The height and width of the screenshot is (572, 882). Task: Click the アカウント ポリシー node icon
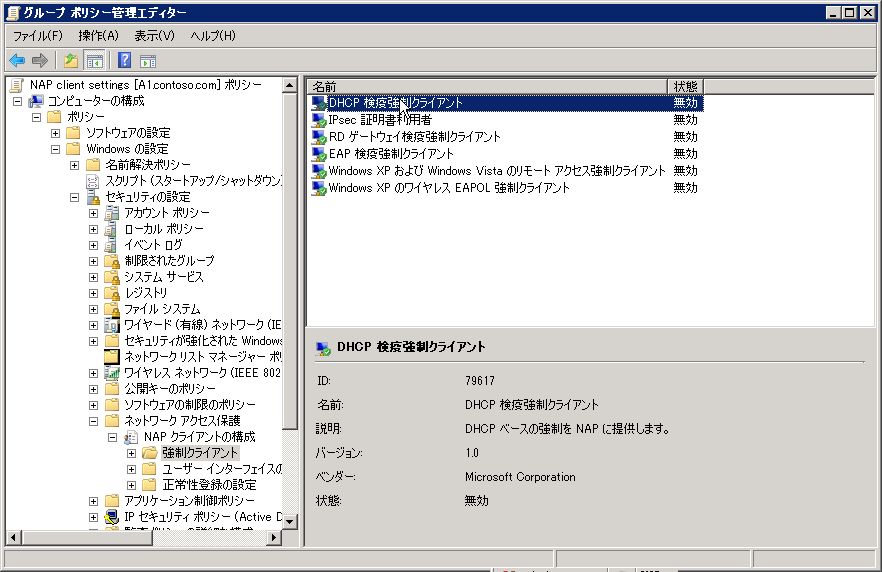(x=112, y=213)
